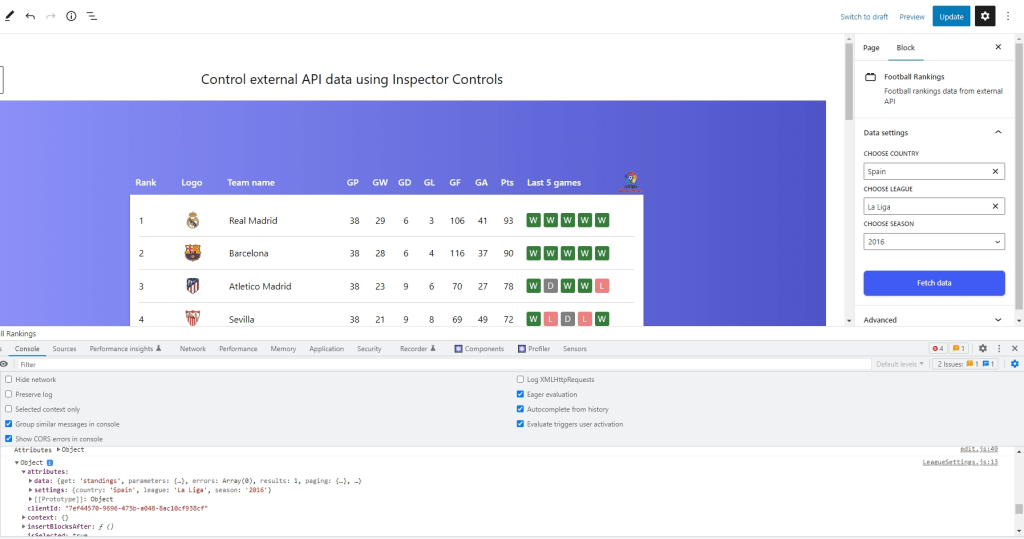The image size is (1024, 539).
Task: Click the page title heading text
Action: pyautogui.click(x=351, y=79)
